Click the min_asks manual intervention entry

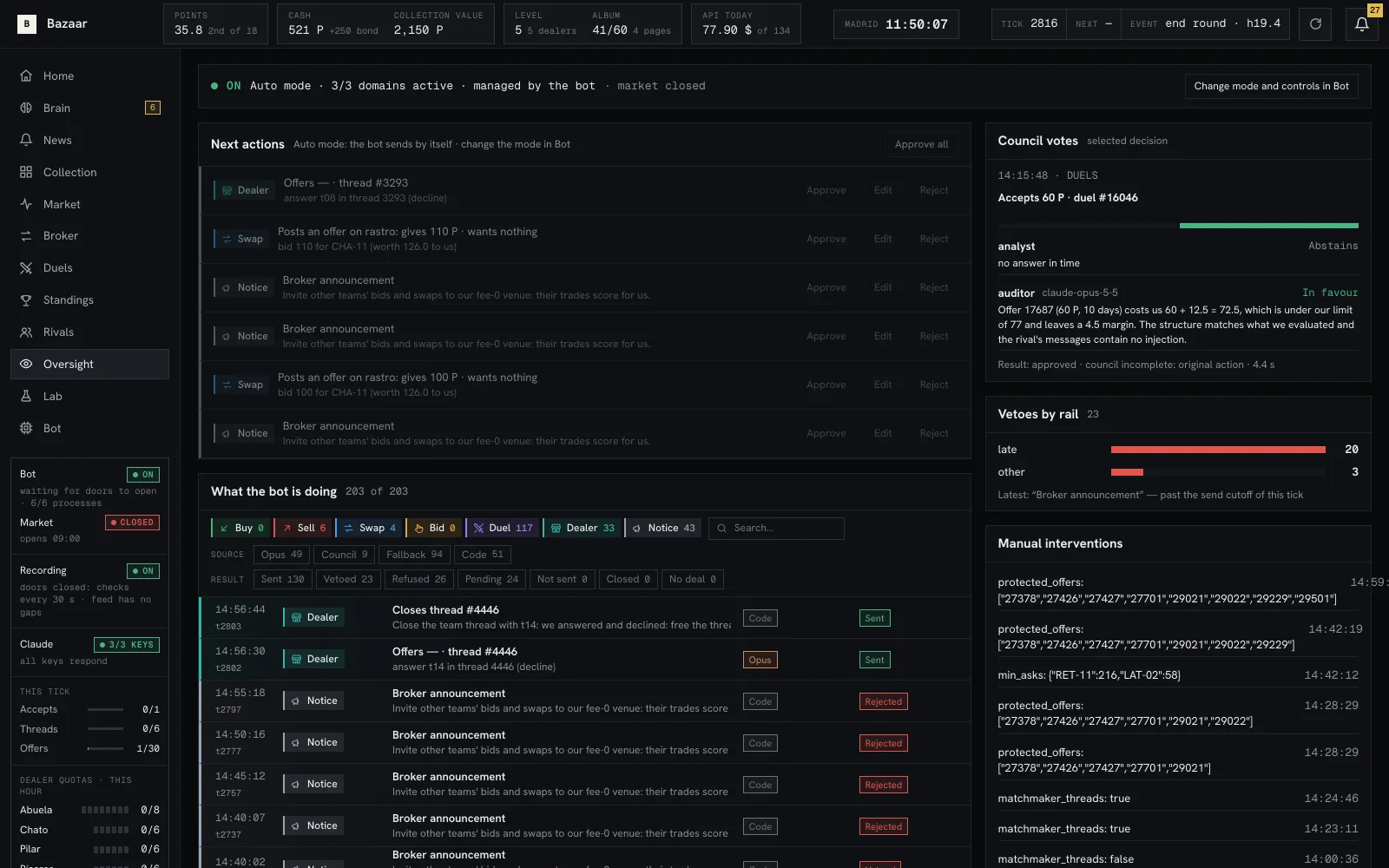[1178, 674]
